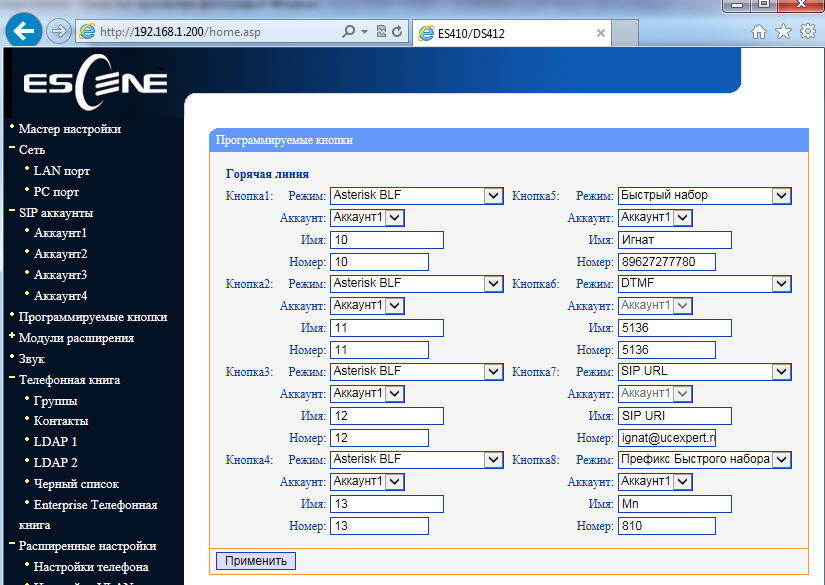Open Кнопка5 Режим Быстрый набор dropdown
825x585 pixels.
[705, 196]
